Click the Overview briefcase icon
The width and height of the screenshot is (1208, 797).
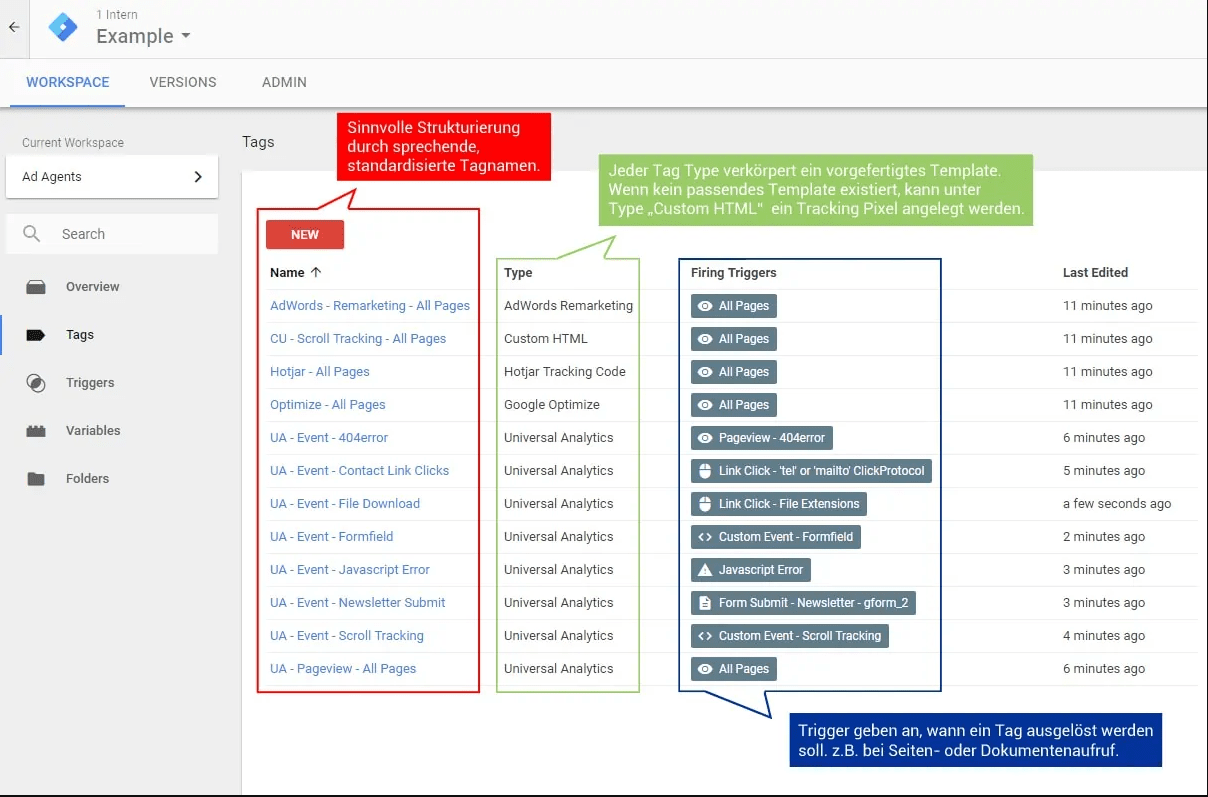[36, 287]
